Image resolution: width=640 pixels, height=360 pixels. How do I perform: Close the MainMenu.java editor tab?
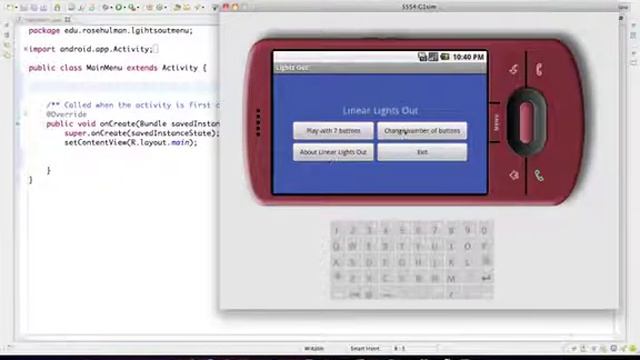tap(67, 20)
